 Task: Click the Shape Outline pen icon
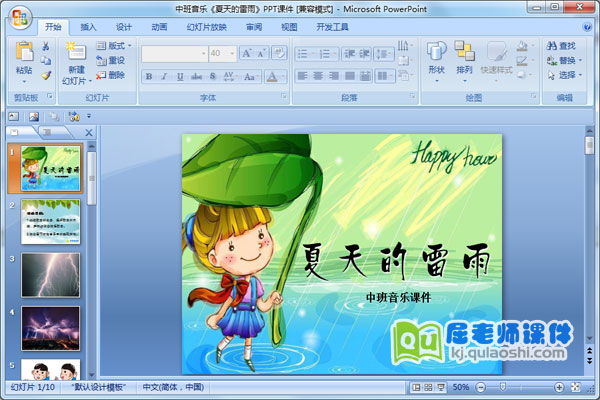522,60
